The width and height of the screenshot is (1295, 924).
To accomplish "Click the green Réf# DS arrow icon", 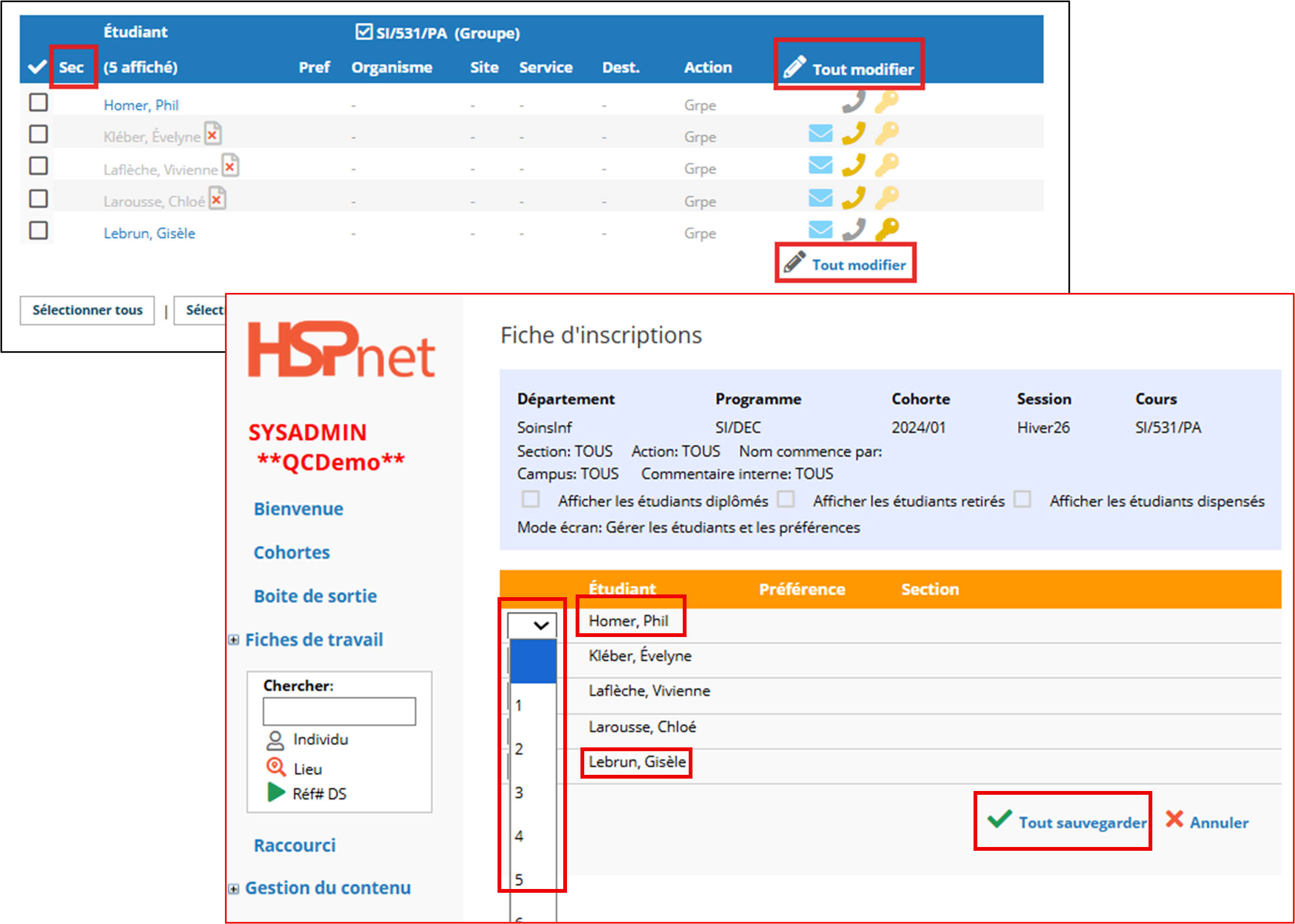I will (276, 793).
